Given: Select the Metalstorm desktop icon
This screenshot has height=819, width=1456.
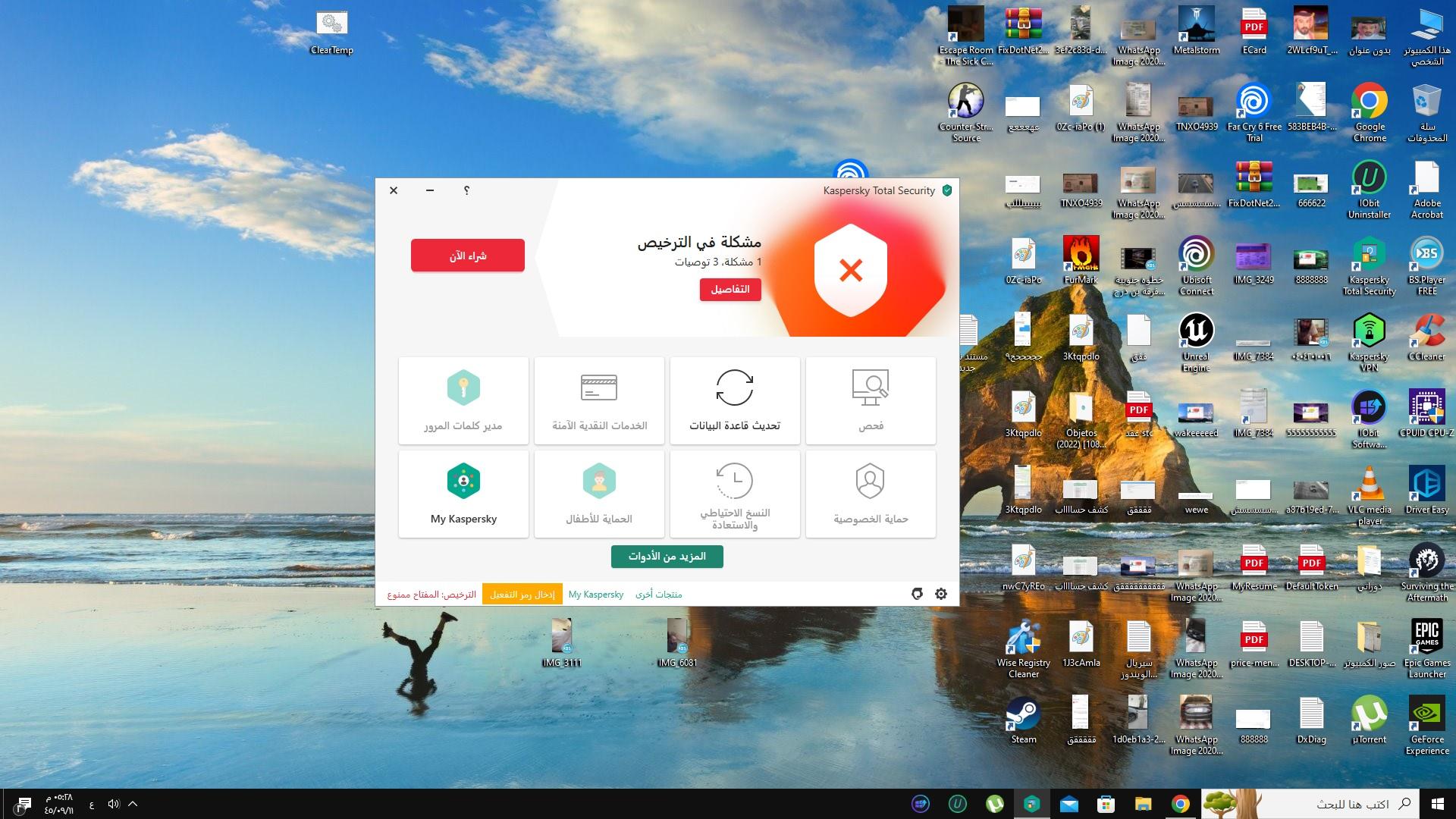Looking at the screenshot, I should pos(1197,31).
